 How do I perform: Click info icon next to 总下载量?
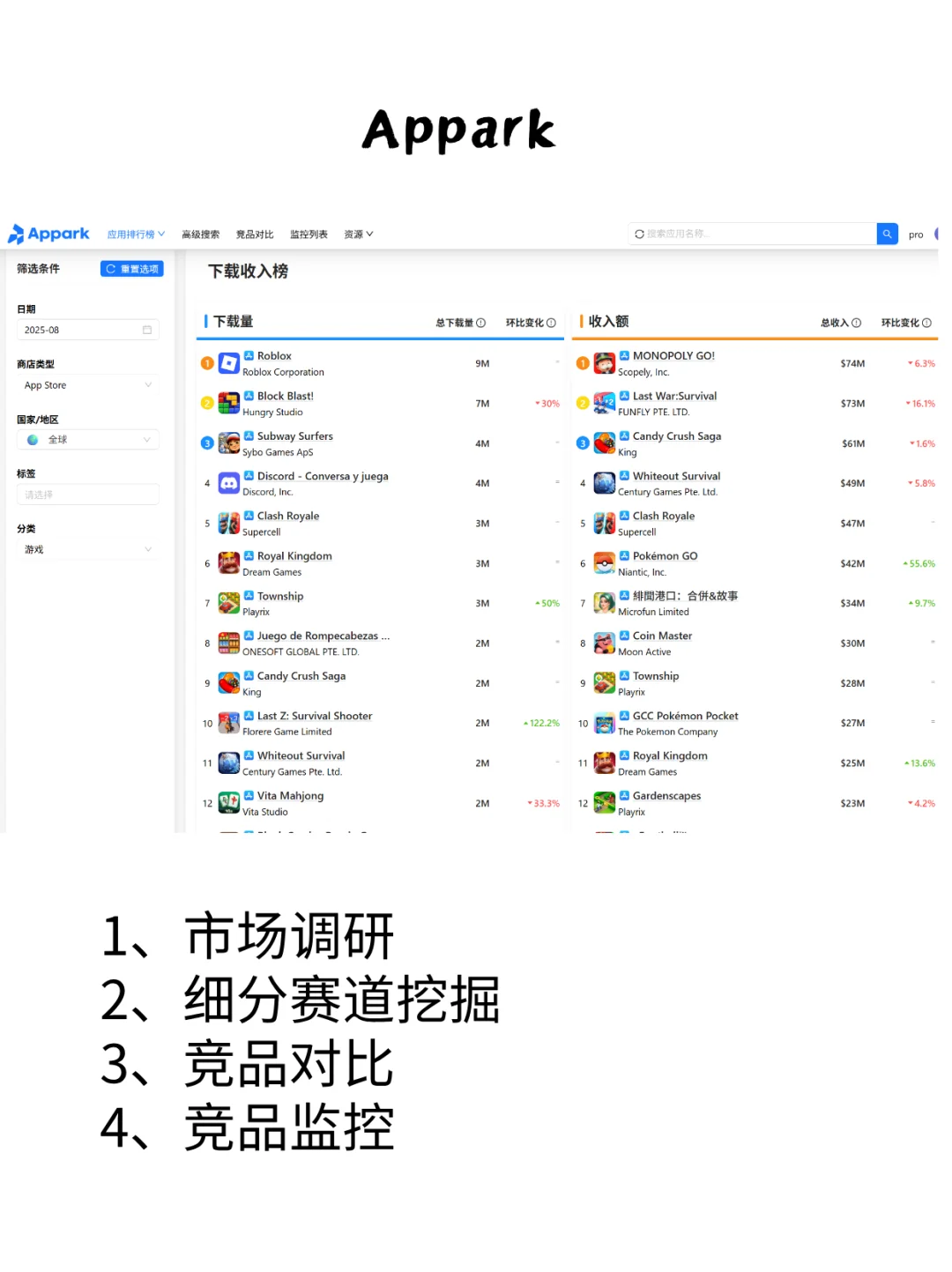(481, 323)
